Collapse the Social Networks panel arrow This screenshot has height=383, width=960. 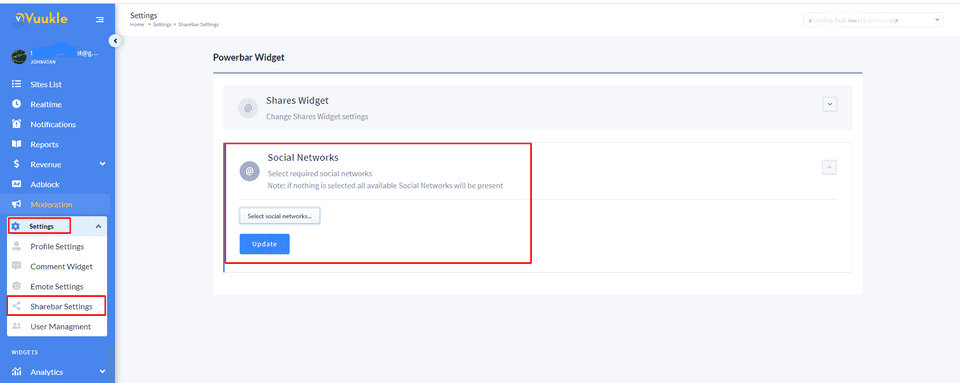pyautogui.click(x=830, y=166)
